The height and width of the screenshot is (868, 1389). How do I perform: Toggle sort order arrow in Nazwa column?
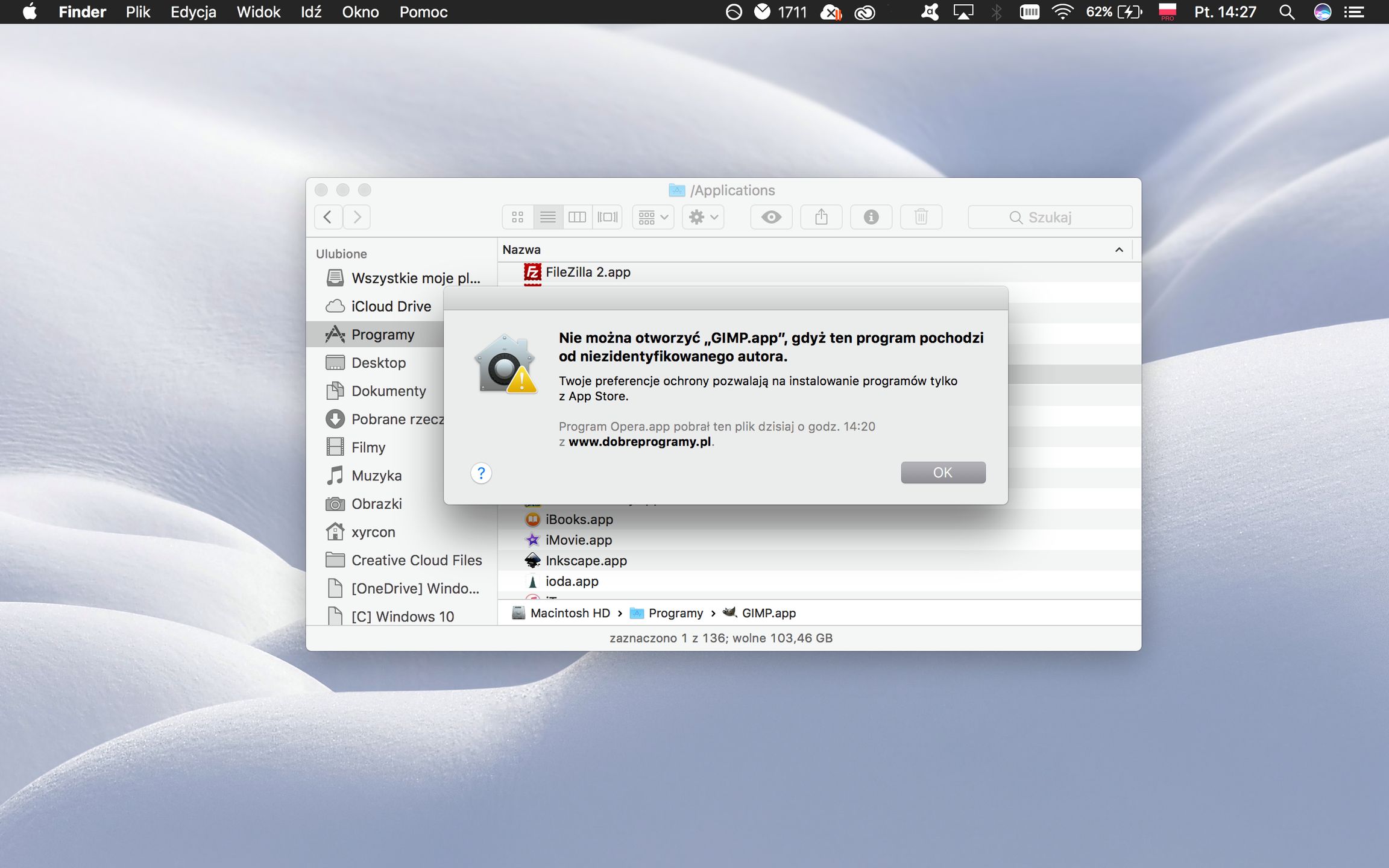[1119, 250]
